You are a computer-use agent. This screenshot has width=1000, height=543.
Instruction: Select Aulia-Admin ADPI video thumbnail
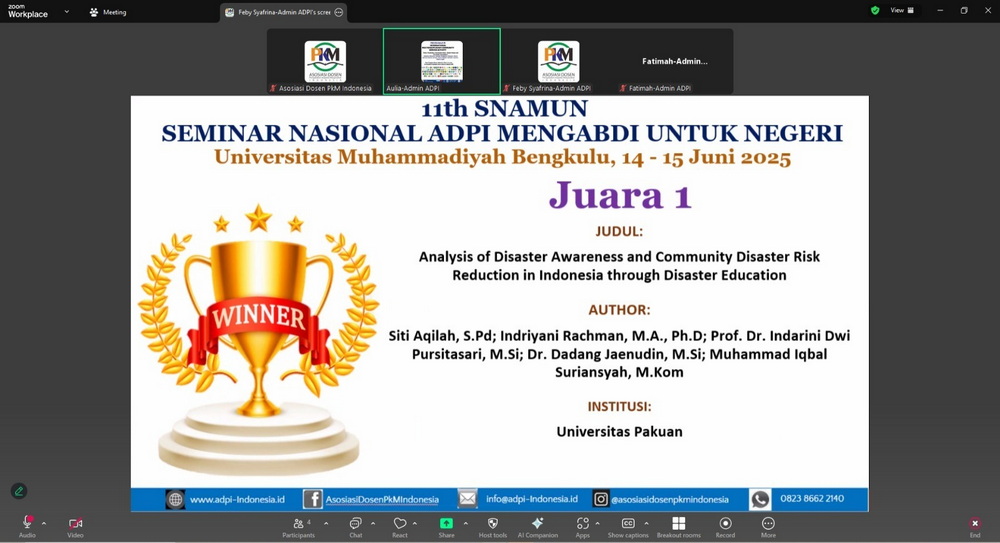coord(441,62)
